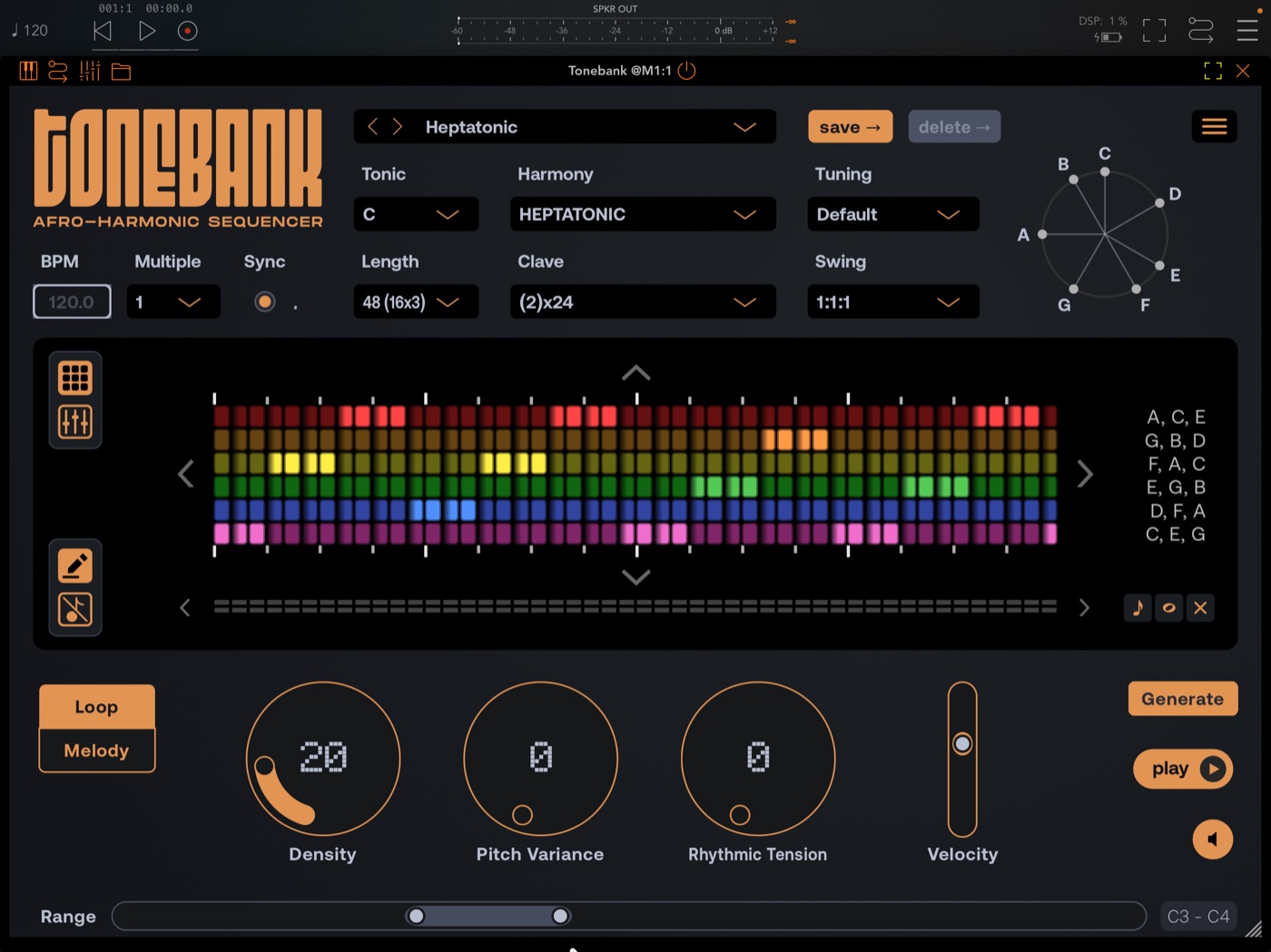Open the Swing 1:1:1 dropdown
This screenshot has width=1271, height=952.
892,302
